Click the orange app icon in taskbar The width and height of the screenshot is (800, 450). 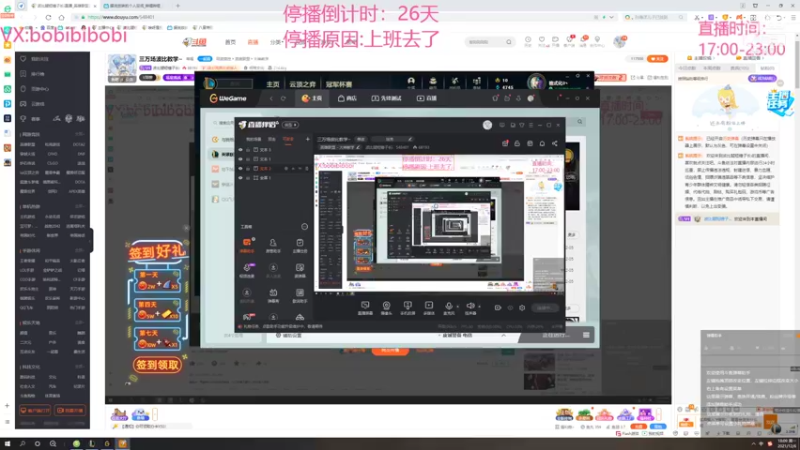(122, 444)
